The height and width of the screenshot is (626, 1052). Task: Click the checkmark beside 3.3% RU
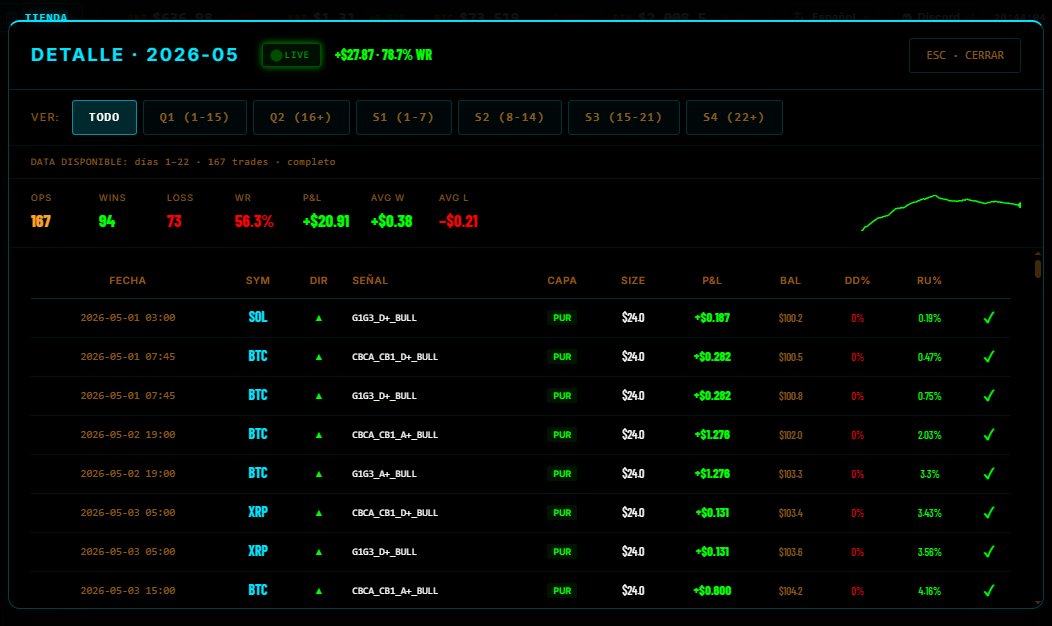pyautogui.click(x=989, y=473)
